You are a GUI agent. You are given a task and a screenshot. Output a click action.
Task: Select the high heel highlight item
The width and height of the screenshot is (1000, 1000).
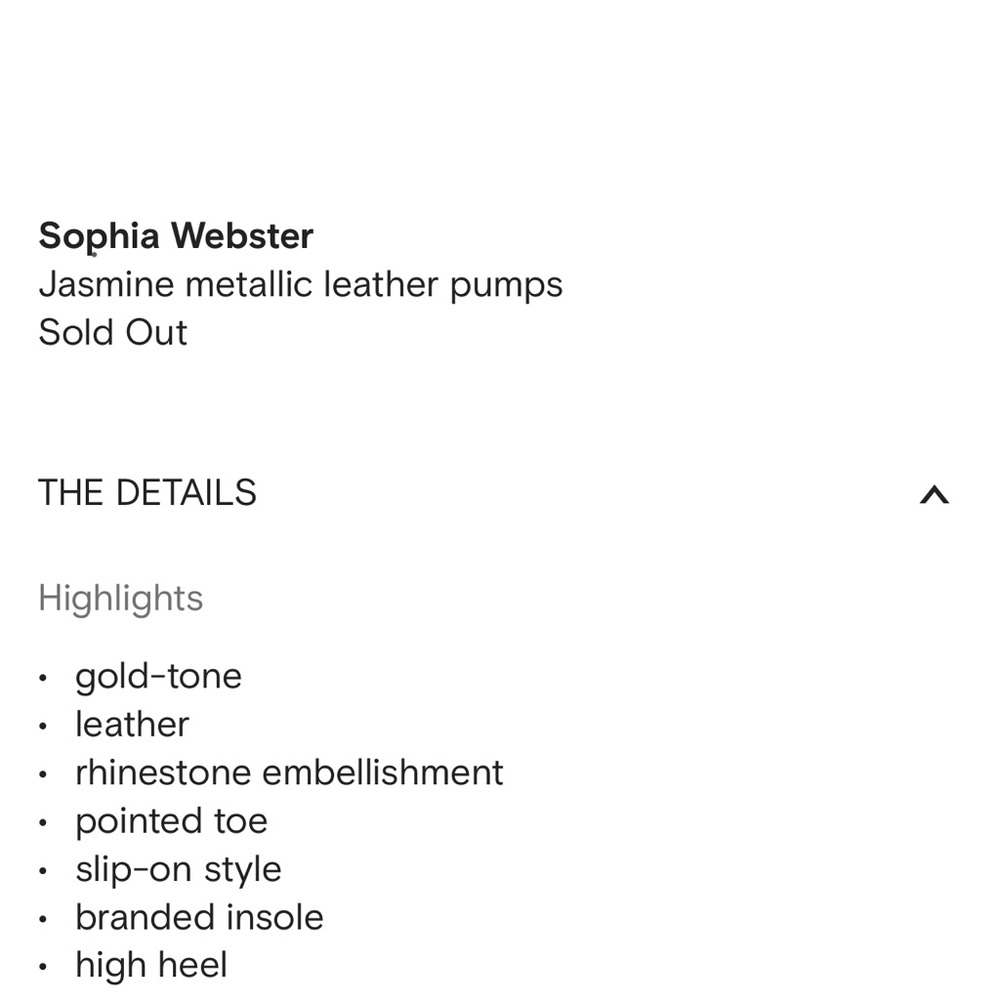(151, 966)
